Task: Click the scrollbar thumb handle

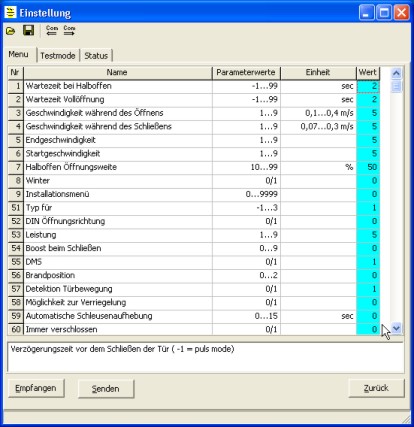Action: 396,87
